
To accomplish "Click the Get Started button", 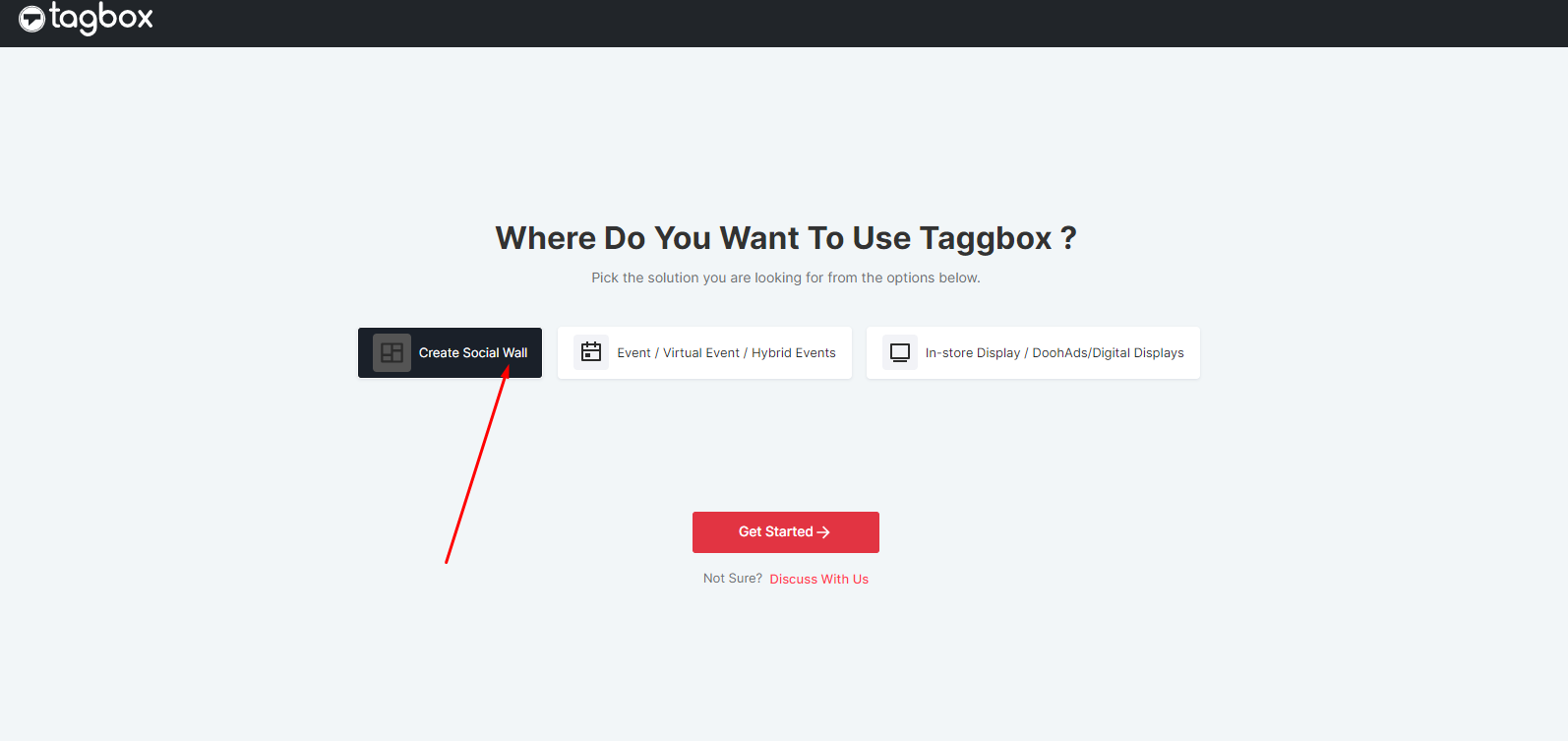I will pos(786,532).
